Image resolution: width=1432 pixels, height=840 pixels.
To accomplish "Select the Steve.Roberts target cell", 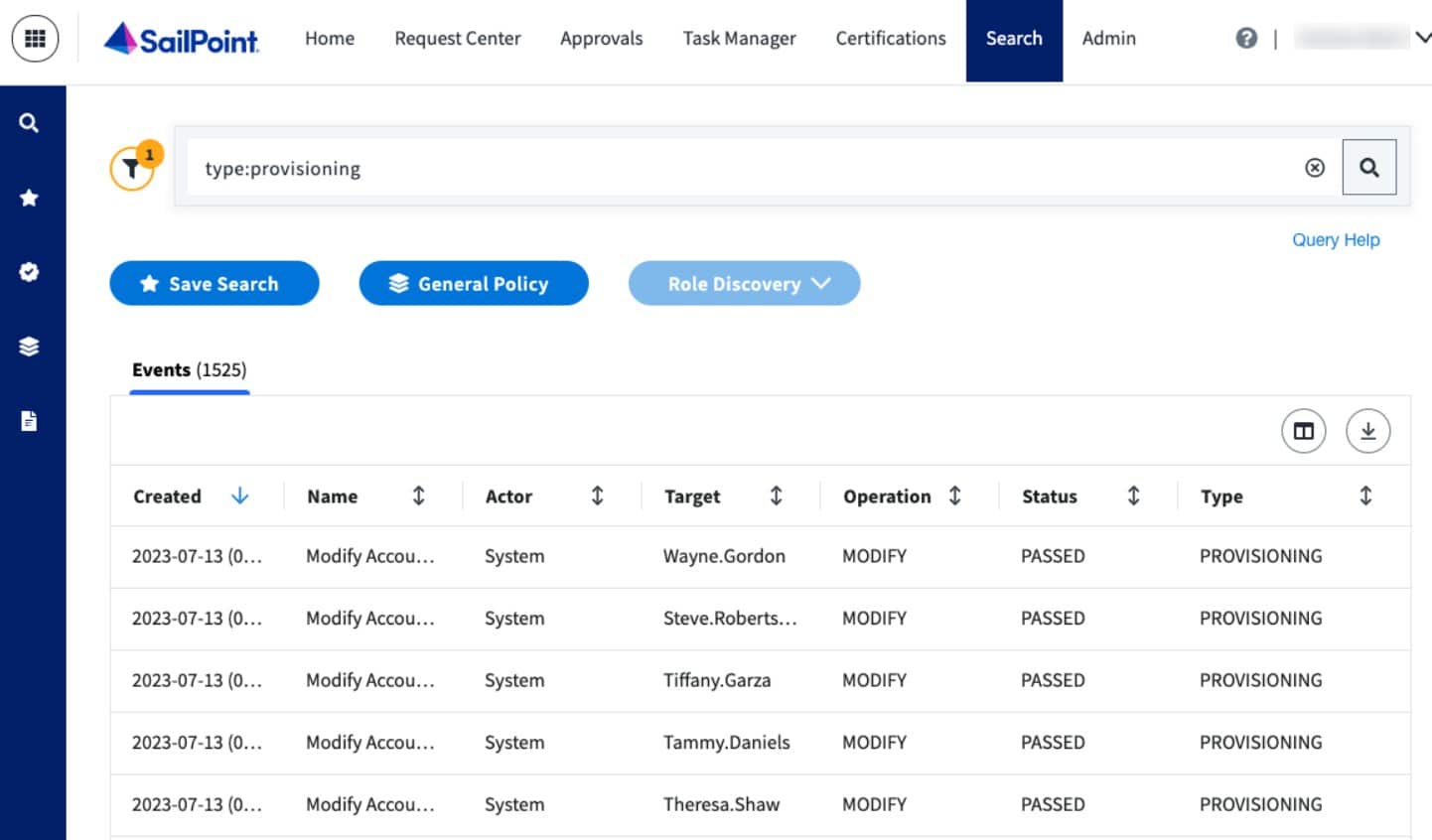I will coord(730,618).
